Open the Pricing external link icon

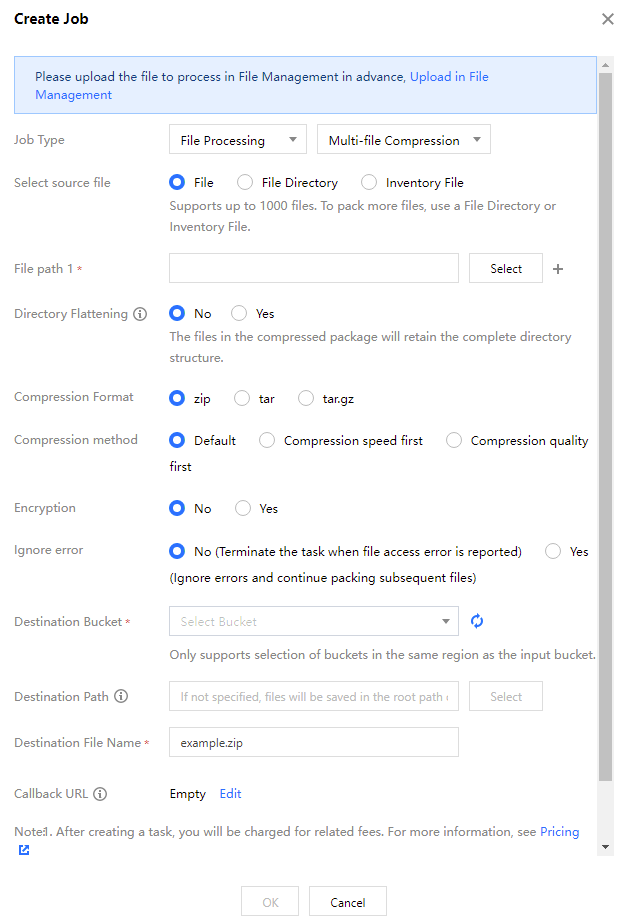[24, 850]
